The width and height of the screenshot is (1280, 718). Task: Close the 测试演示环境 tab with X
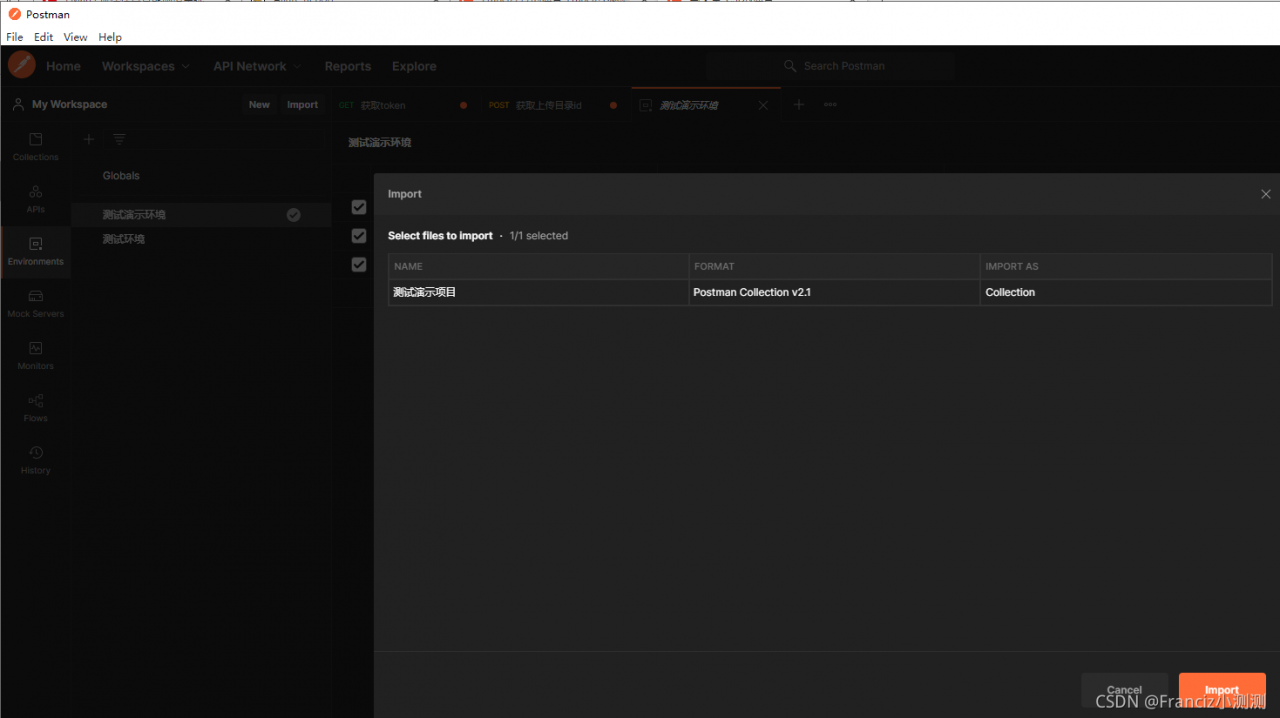[763, 105]
